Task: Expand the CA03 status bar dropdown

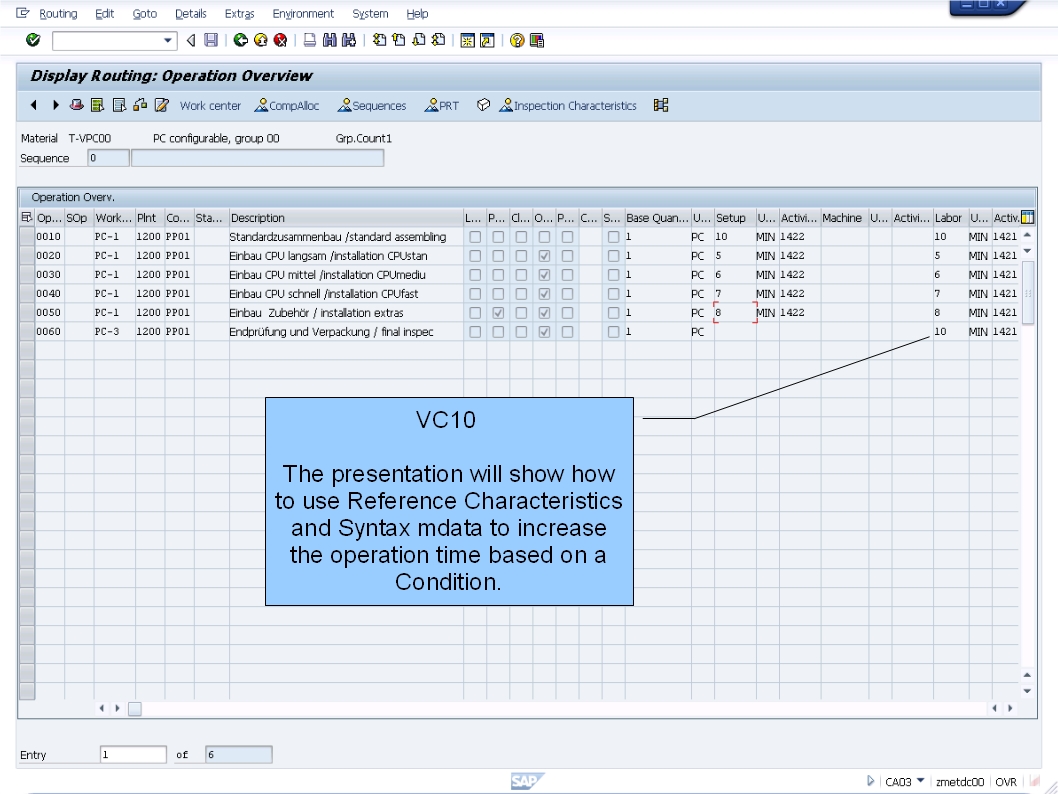Action: (920, 781)
